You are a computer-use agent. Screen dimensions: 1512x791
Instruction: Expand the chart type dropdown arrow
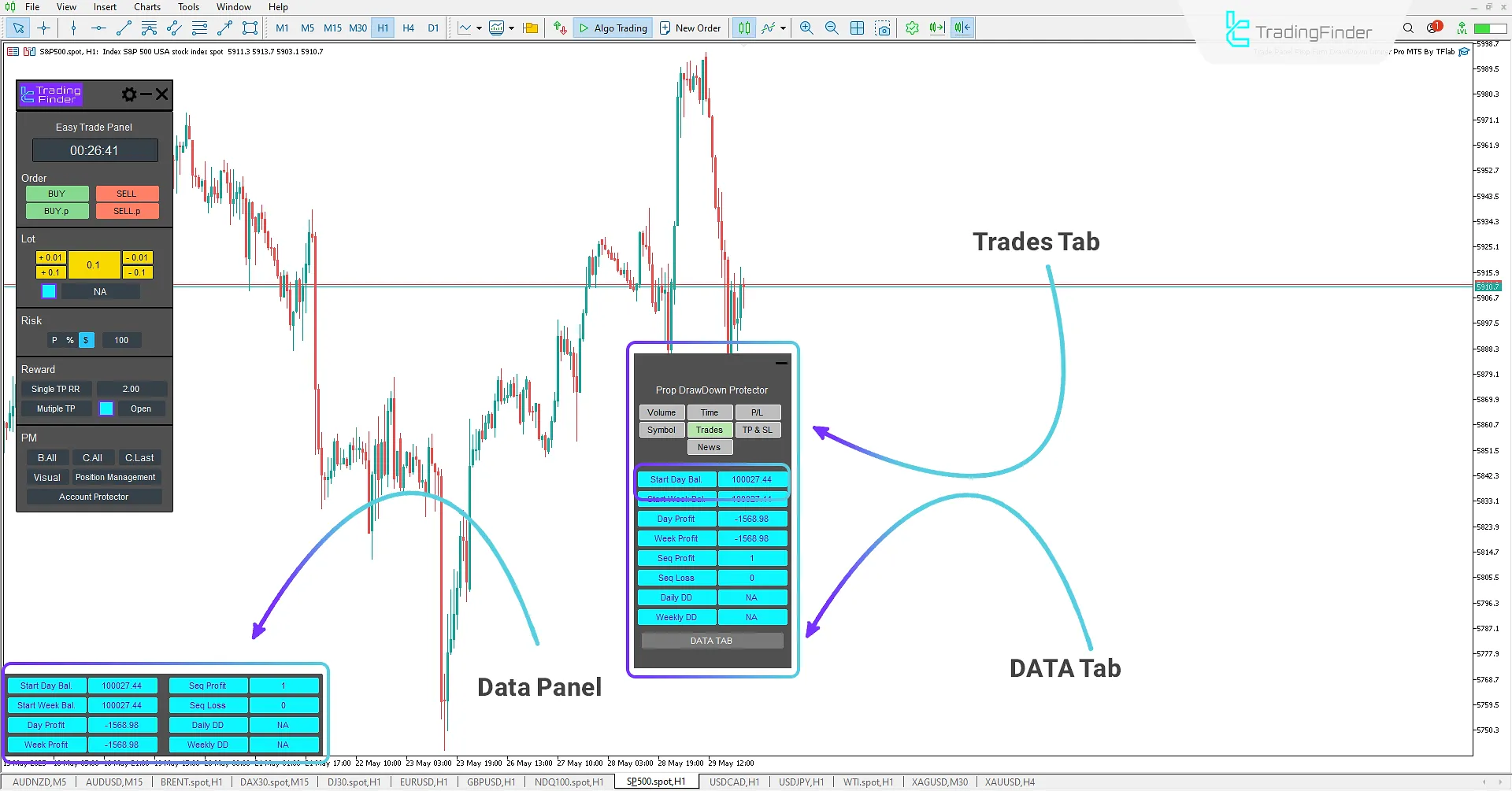(x=479, y=28)
